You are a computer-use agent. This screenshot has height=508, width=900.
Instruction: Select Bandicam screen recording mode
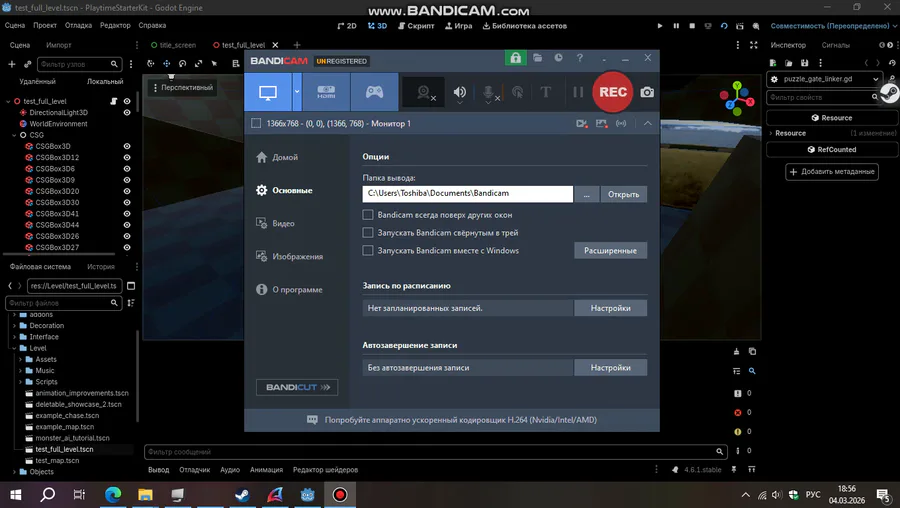pyautogui.click(x=268, y=92)
